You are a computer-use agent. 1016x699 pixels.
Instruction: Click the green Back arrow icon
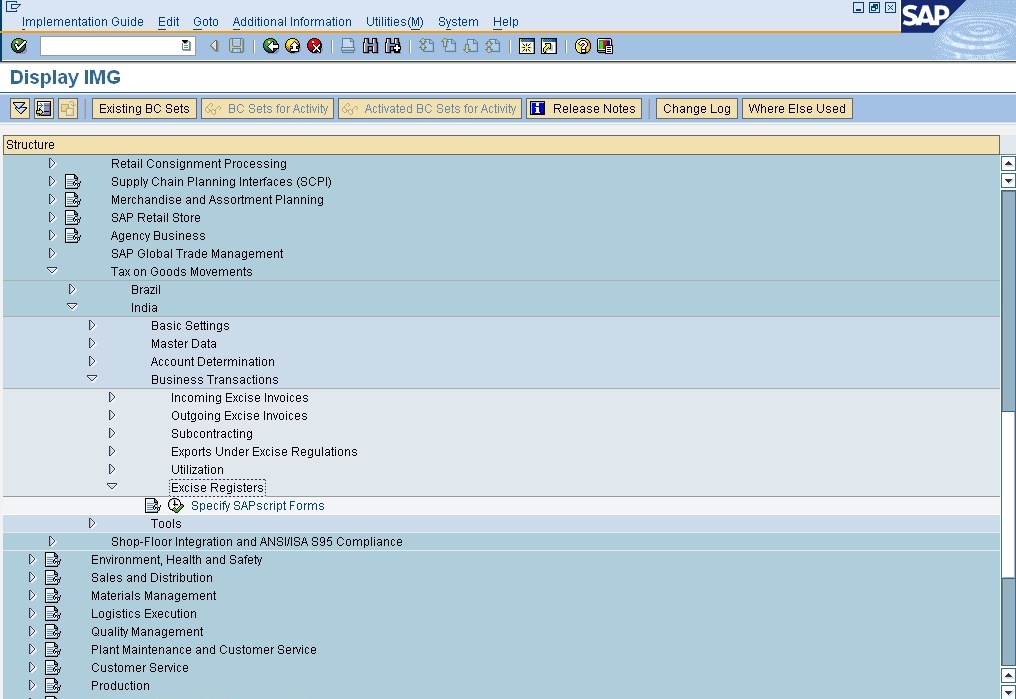click(x=271, y=46)
